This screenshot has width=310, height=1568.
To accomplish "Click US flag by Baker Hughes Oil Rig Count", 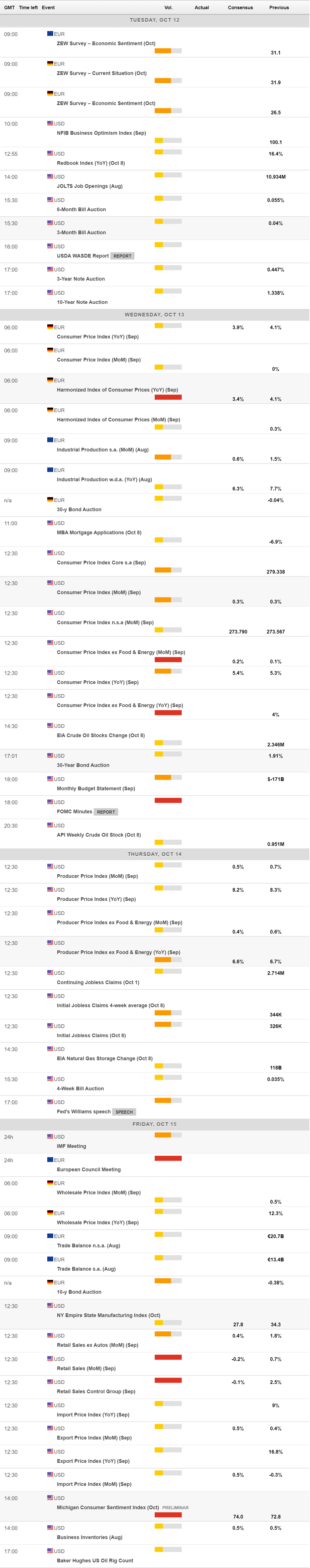I will 50,1550.
